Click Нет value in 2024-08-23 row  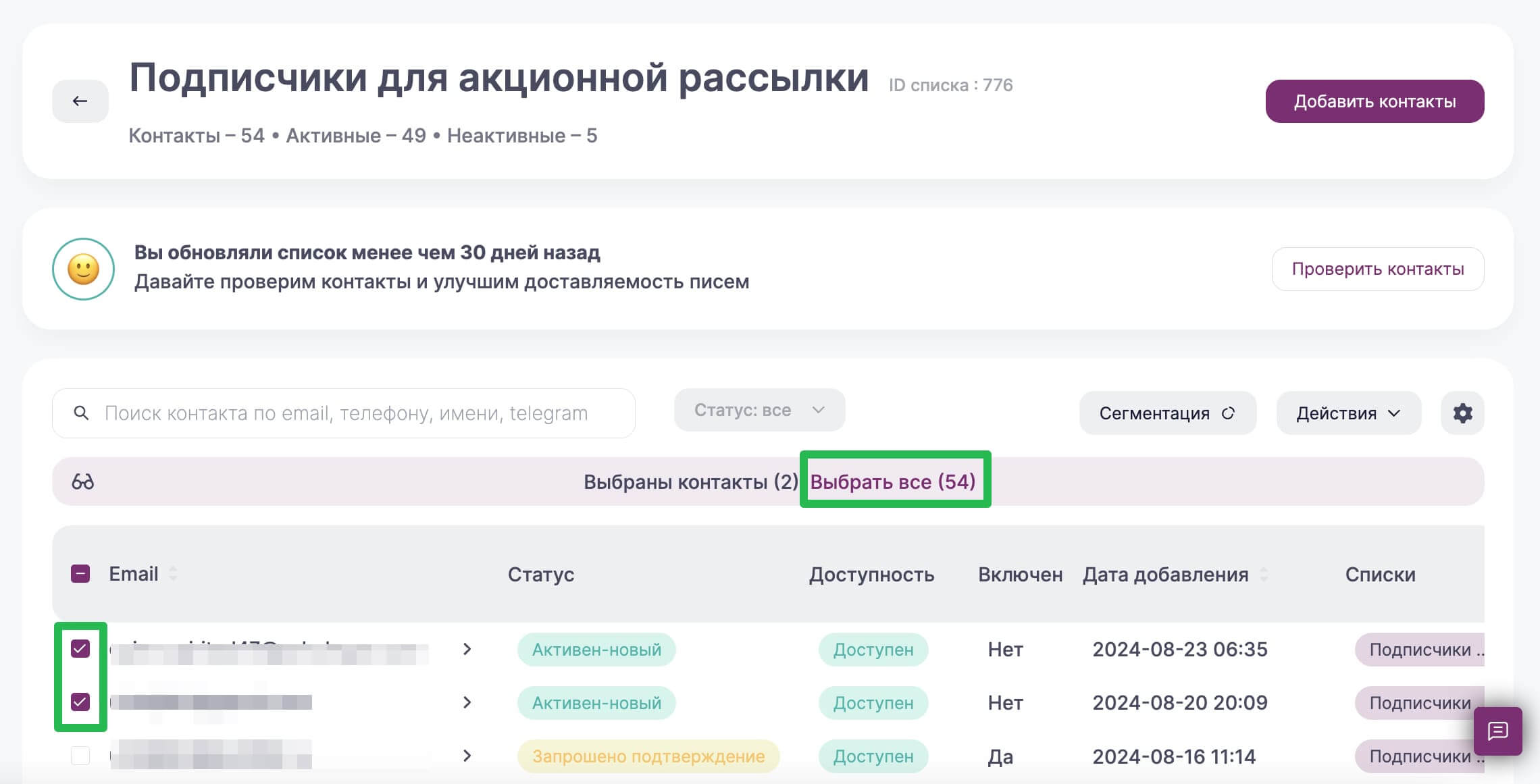(1005, 649)
